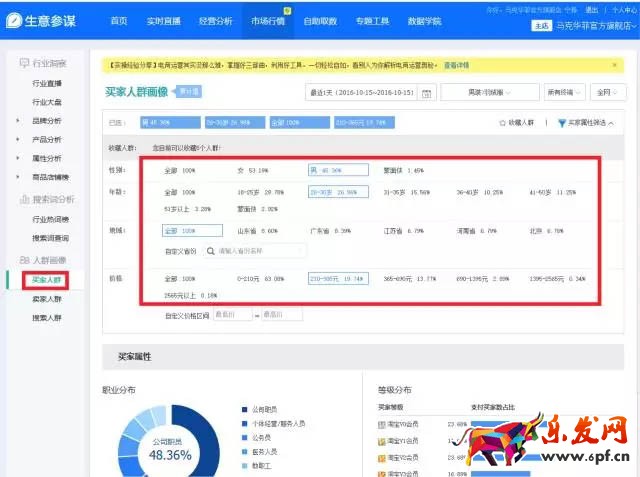
Task: Click the 买家属性筛选 funnel icon
Action: 562,123
